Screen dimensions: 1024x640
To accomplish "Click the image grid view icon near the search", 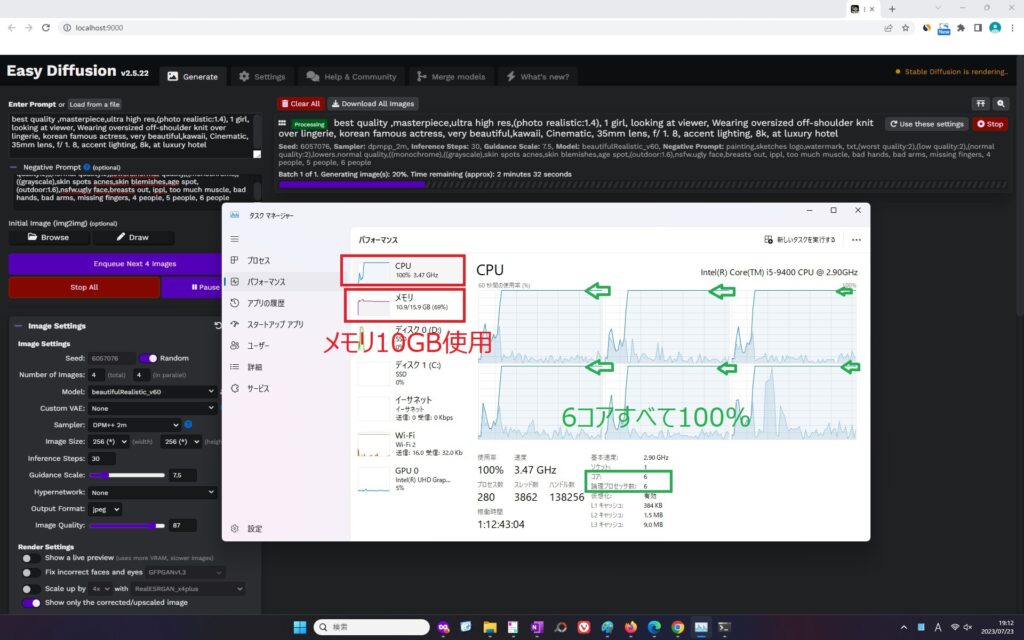I will (981, 103).
